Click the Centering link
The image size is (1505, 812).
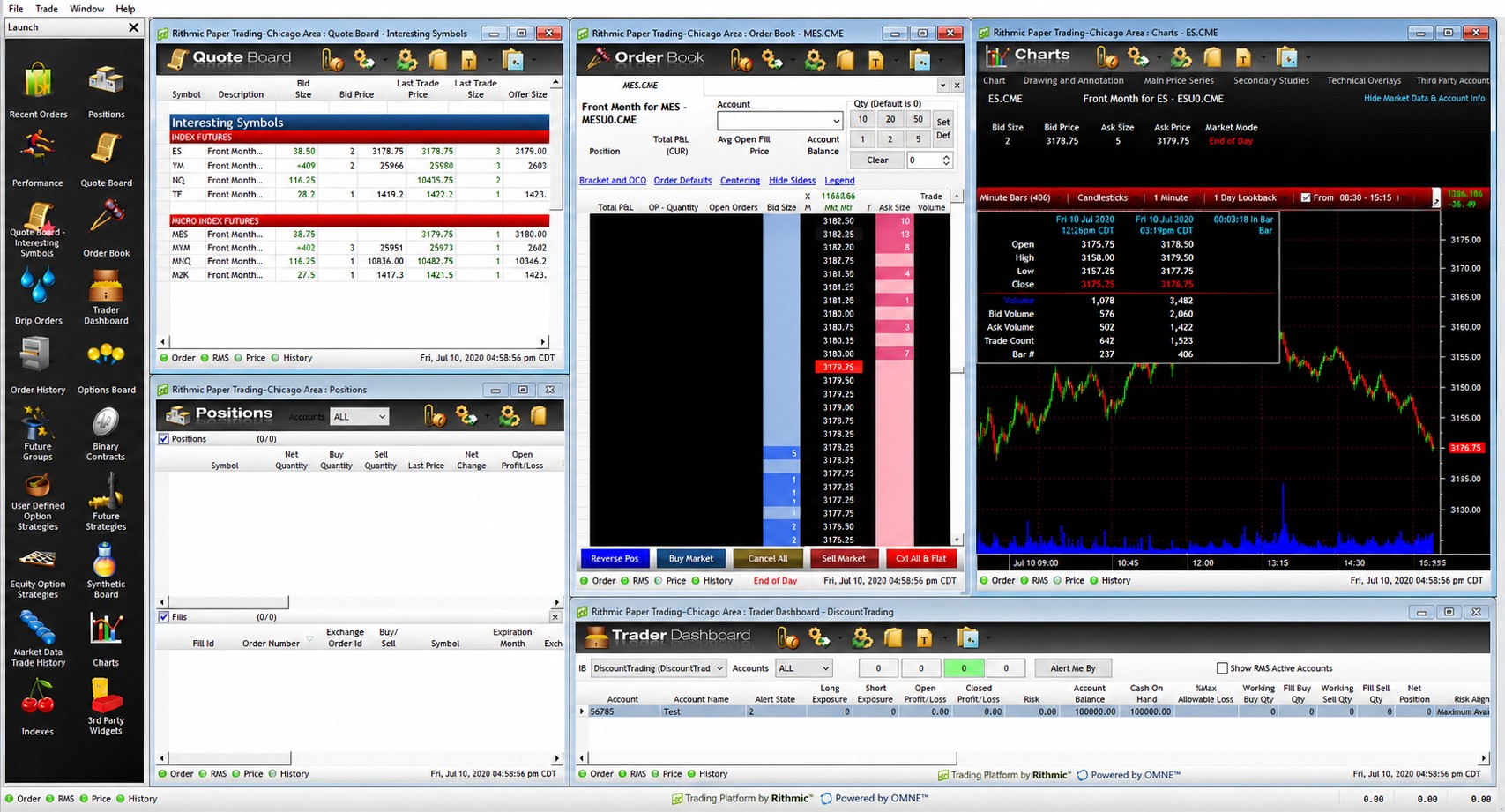click(740, 181)
